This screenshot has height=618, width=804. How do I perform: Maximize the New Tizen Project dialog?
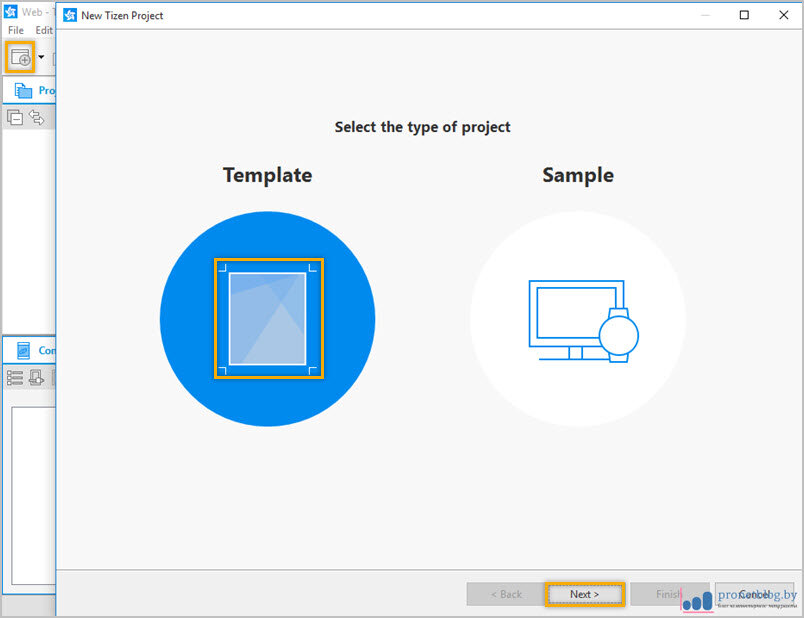click(744, 15)
